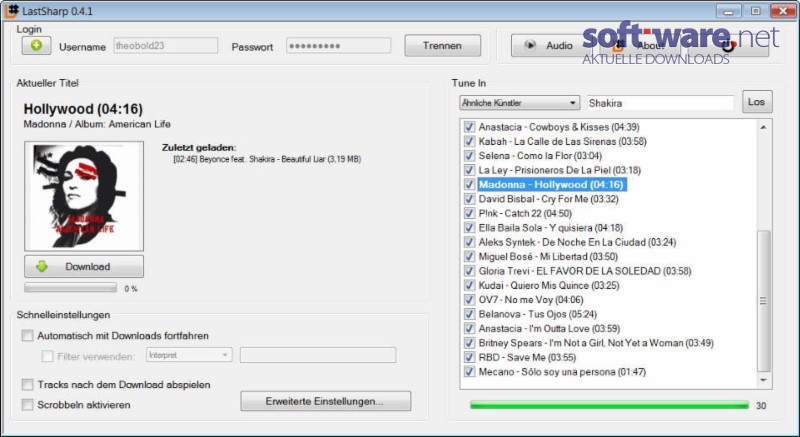The height and width of the screenshot is (437, 800).
Task: Toggle the Filter verwenden checkbox
Action: point(47,356)
